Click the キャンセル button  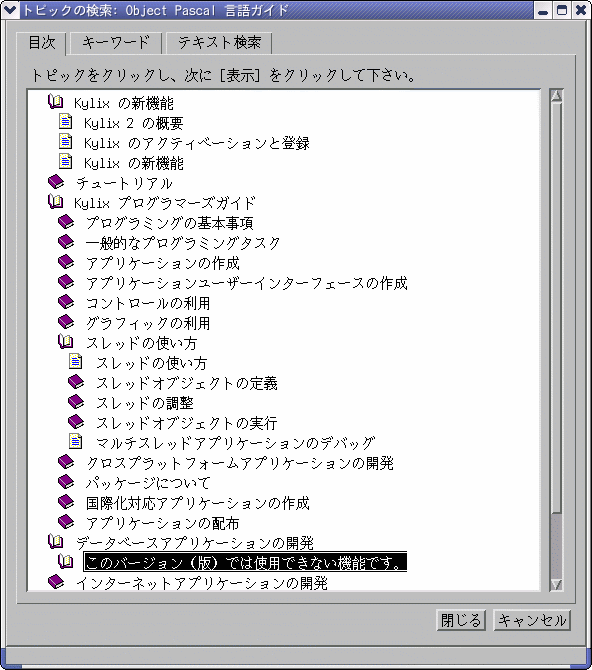tap(532, 620)
